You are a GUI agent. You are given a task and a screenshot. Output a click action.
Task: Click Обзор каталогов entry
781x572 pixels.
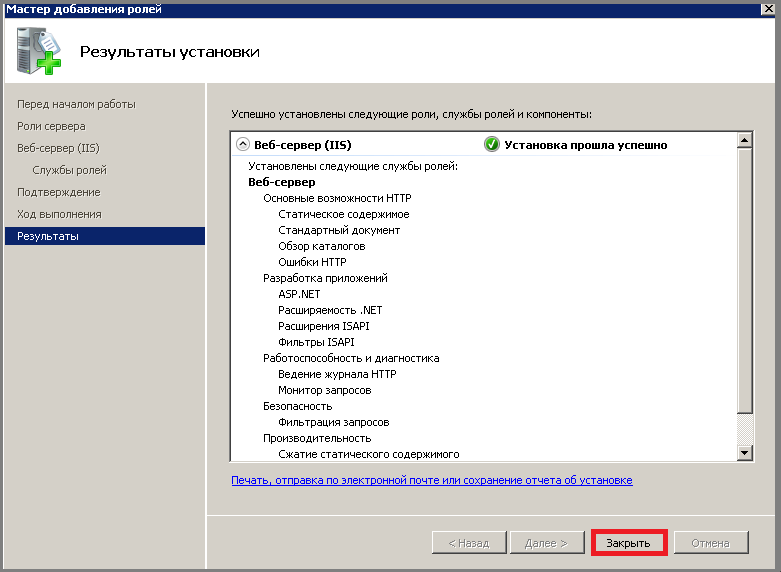click(322, 246)
